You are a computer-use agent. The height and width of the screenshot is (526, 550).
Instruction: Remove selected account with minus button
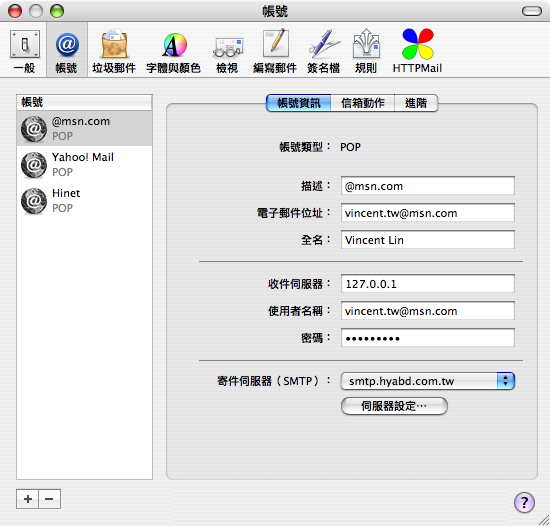49,499
